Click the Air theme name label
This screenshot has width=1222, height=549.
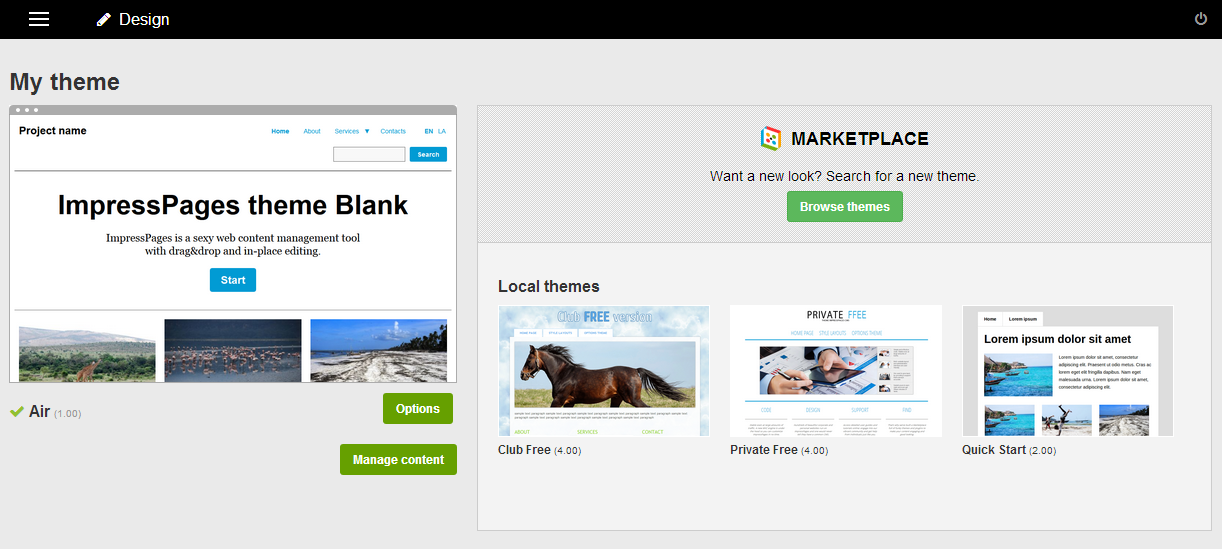coord(40,411)
